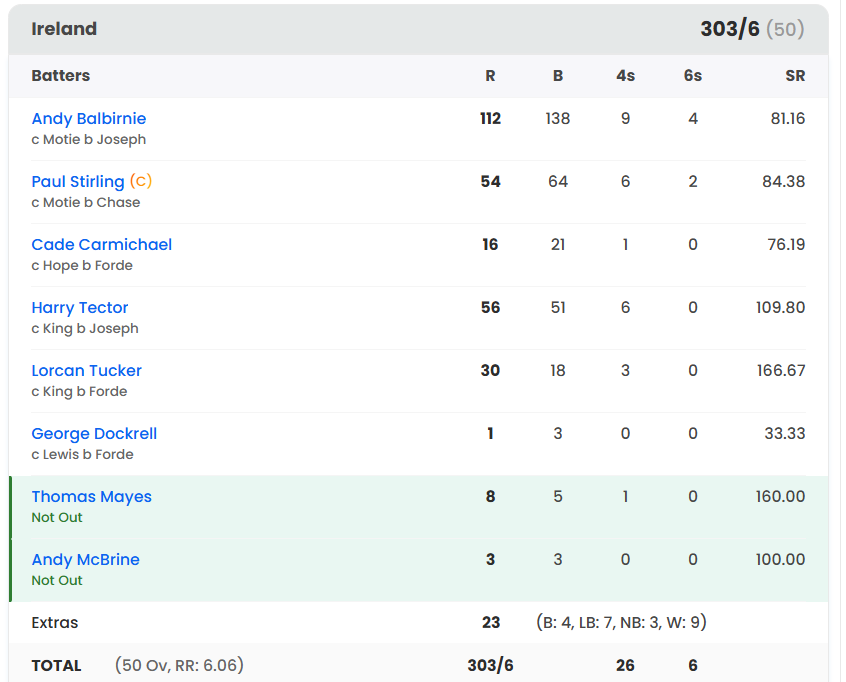Click the Extras row label
The image size is (846, 682).
[54, 623]
